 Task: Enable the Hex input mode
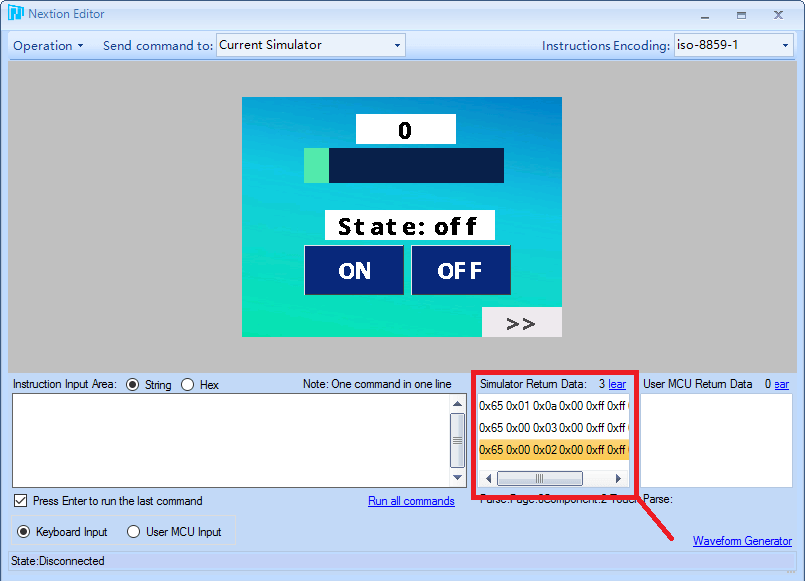pyautogui.click(x=187, y=384)
